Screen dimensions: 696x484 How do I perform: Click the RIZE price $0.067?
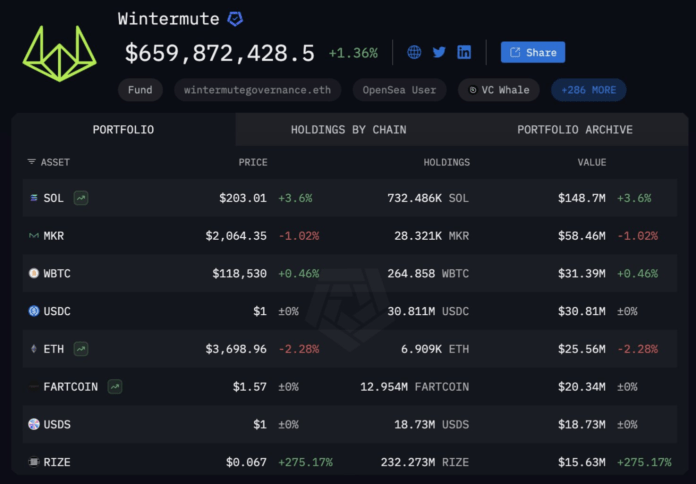[246, 462]
